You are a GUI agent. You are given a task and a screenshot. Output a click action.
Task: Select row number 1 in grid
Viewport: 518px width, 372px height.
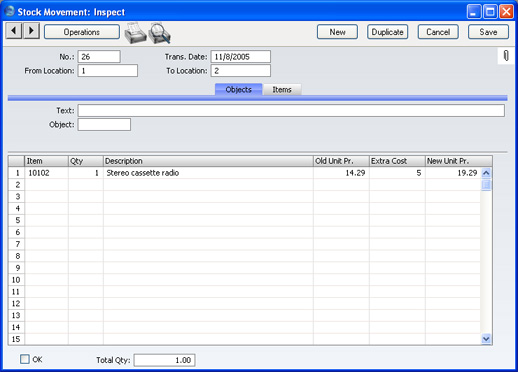tap(17, 173)
